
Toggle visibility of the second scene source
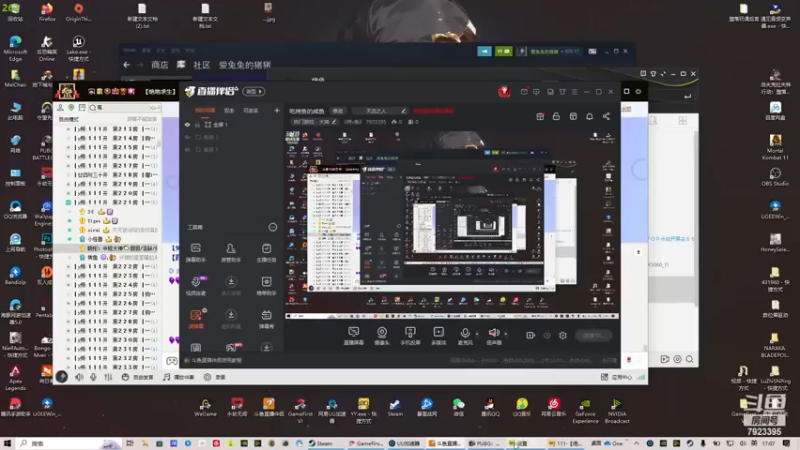click(187, 137)
